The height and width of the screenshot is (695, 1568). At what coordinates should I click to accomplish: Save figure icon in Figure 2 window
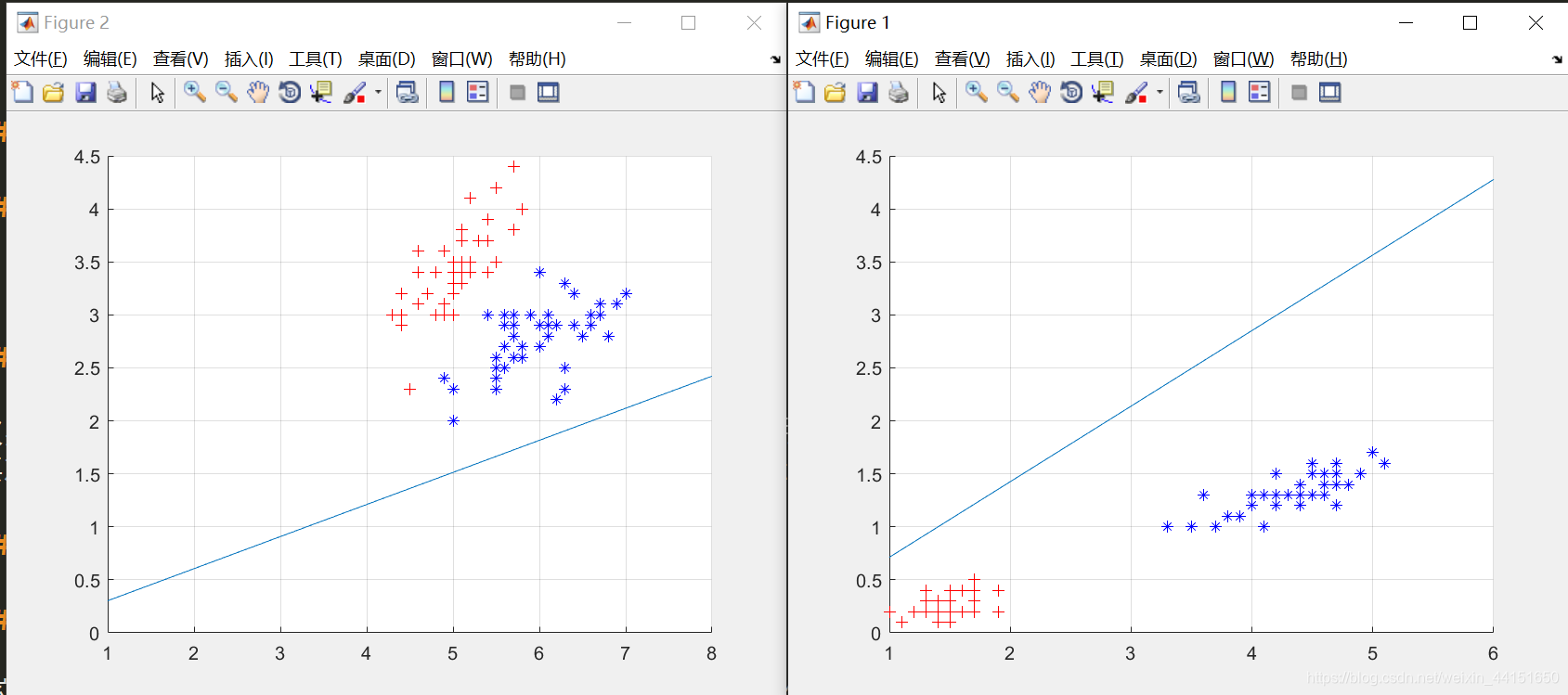pos(85,92)
